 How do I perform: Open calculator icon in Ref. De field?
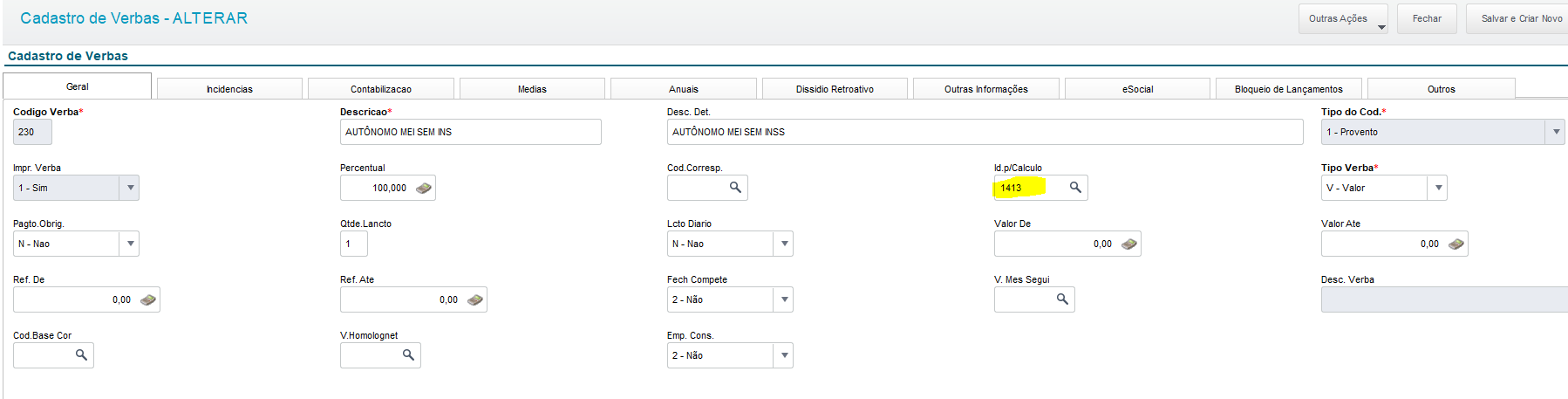(x=147, y=299)
